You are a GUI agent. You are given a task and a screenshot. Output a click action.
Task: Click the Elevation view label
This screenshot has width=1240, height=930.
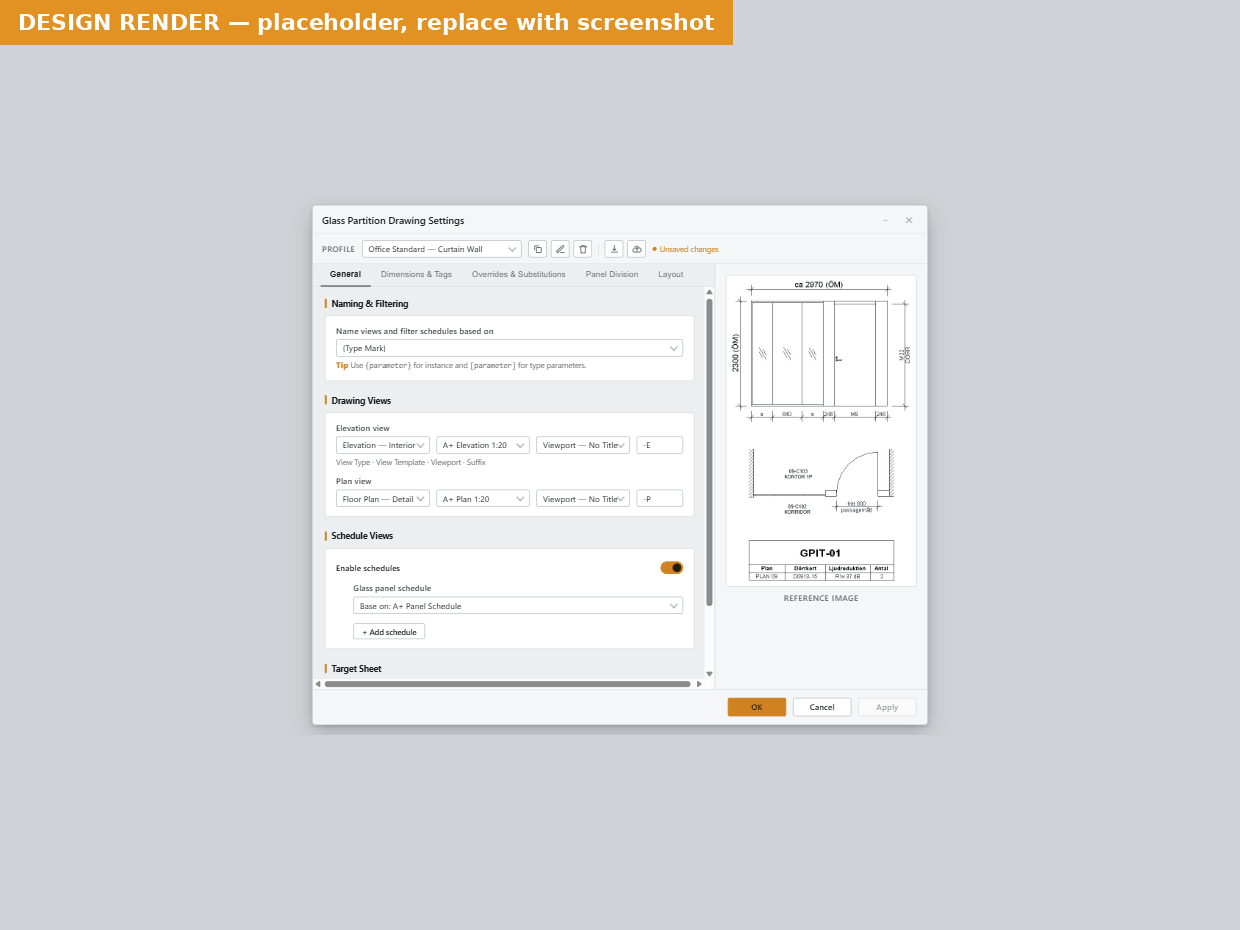click(x=363, y=428)
